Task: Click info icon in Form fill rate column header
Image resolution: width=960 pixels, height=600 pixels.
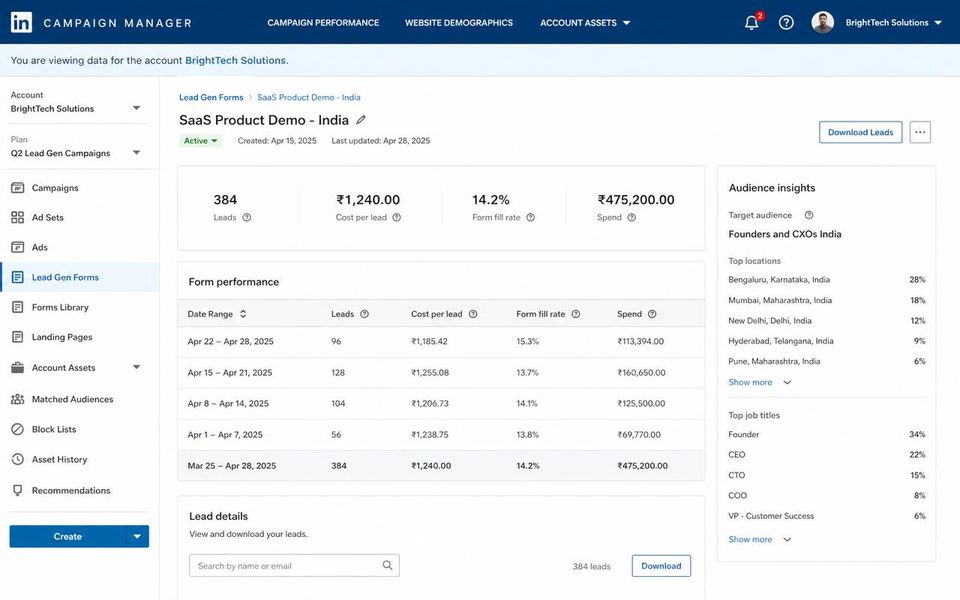Action: [x=576, y=314]
